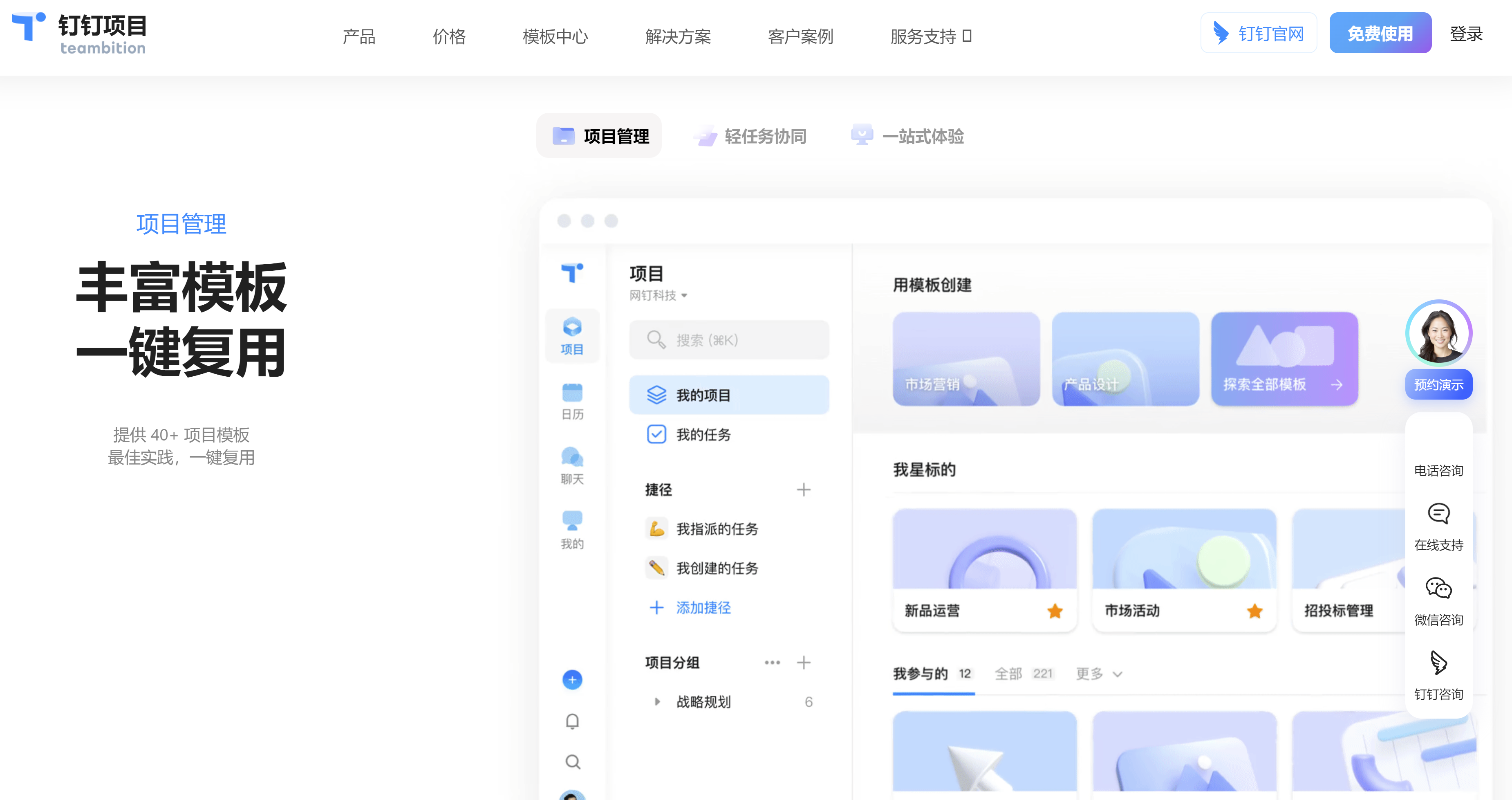Expand the 战略规划 project group

pyautogui.click(x=657, y=701)
